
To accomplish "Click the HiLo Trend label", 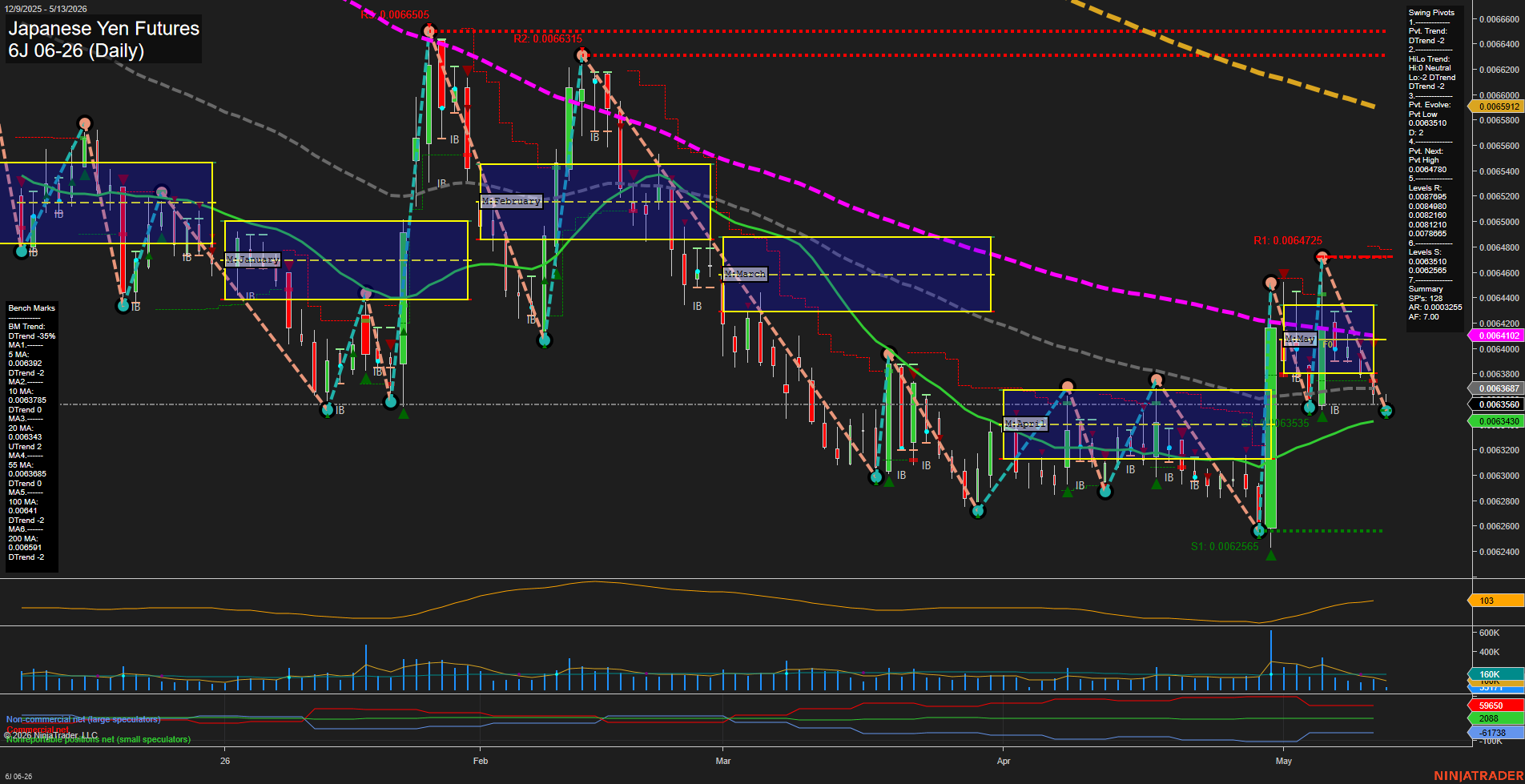I will [x=1430, y=59].
